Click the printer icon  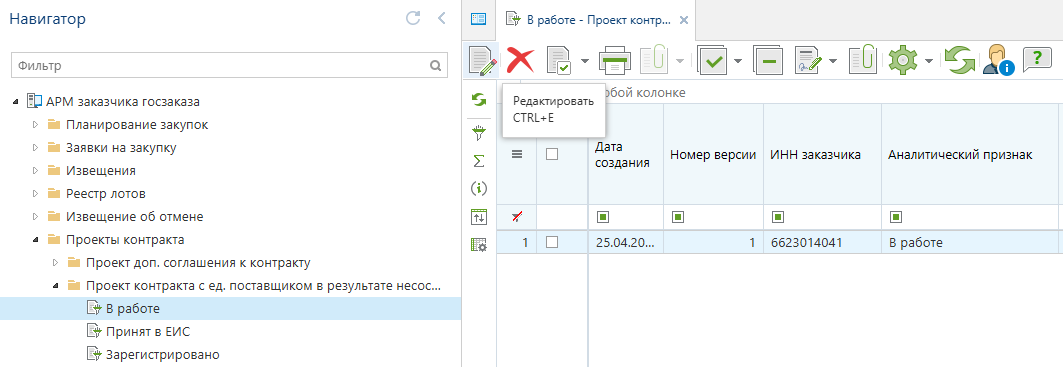[615, 61]
